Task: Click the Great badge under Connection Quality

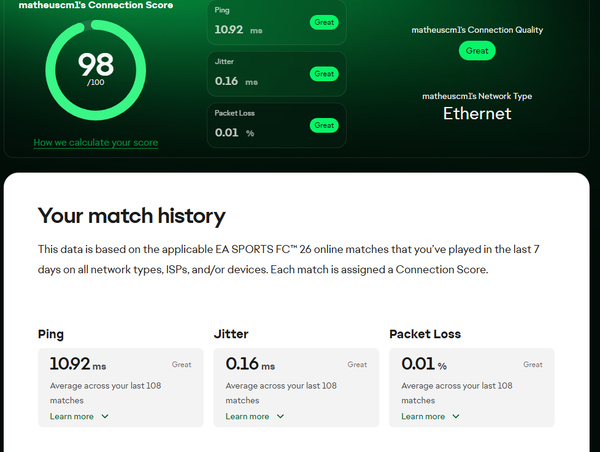Action: point(477,50)
